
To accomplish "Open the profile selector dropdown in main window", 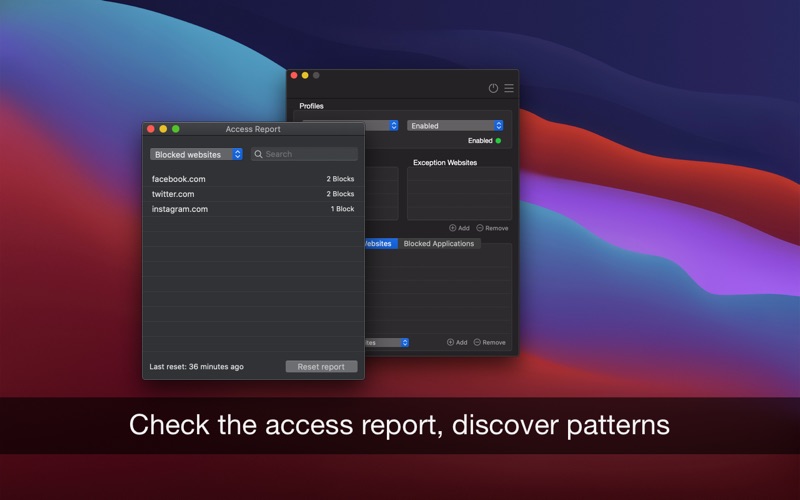I will pos(381,126).
